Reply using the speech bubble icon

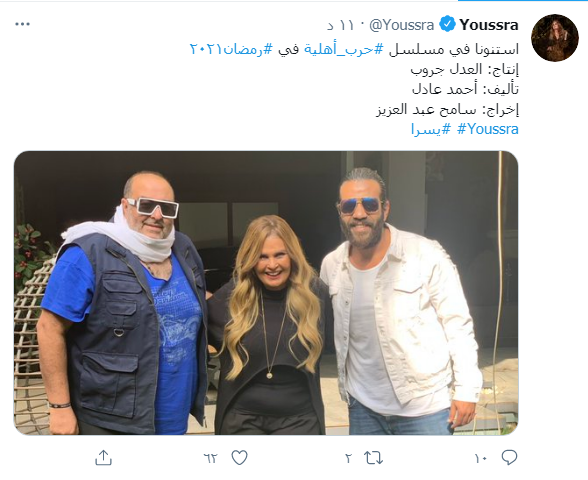tap(509, 458)
